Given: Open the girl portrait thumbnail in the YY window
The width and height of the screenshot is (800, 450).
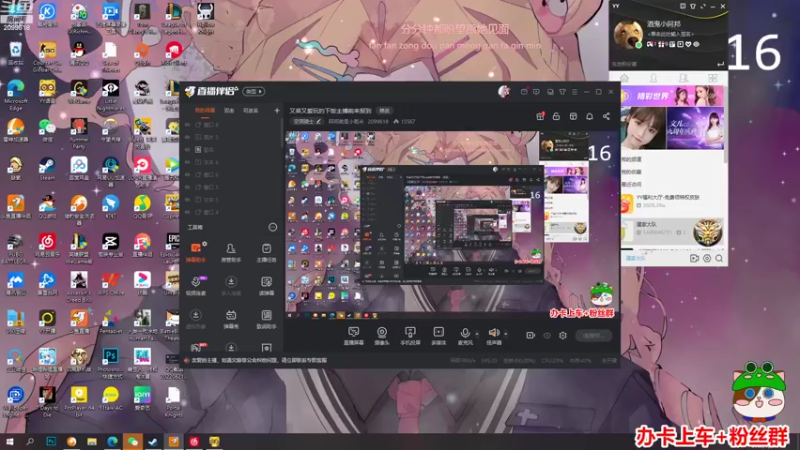Looking at the screenshot, I should point(643,128).
